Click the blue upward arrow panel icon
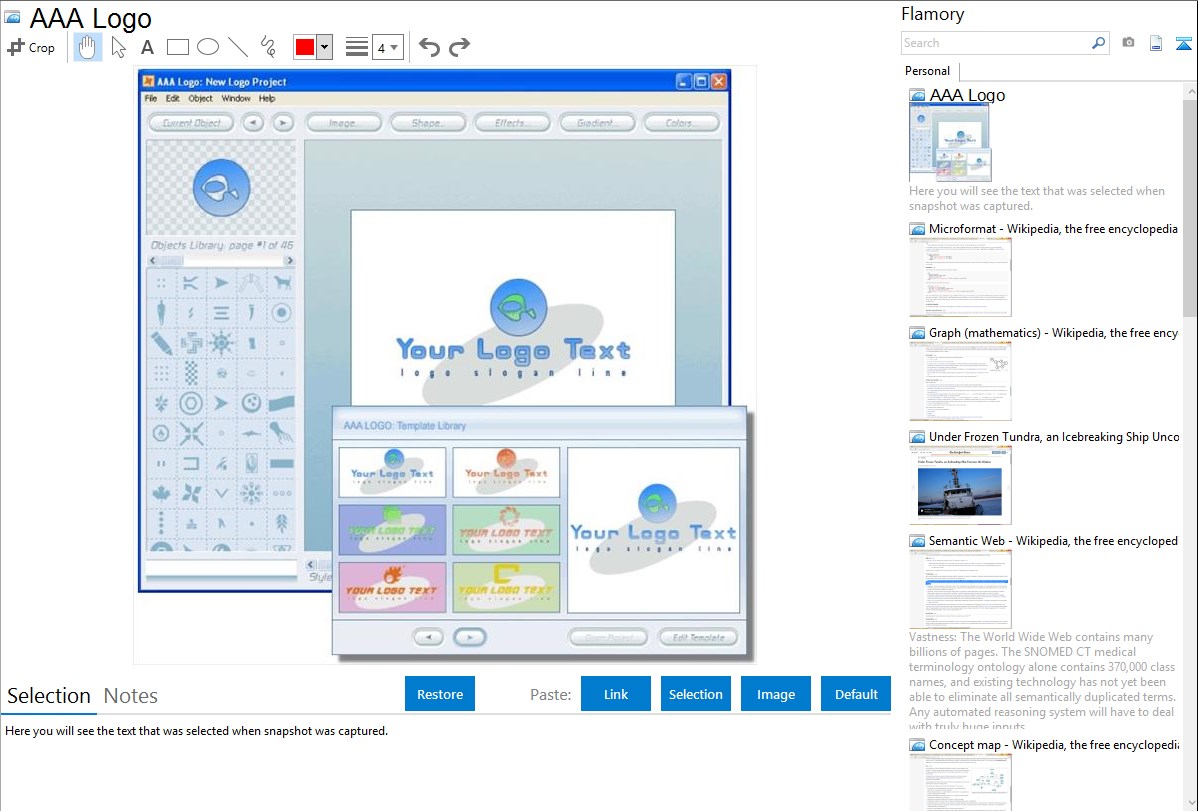The height and width of the screenshot is (811, 1198). point(1183,43)
